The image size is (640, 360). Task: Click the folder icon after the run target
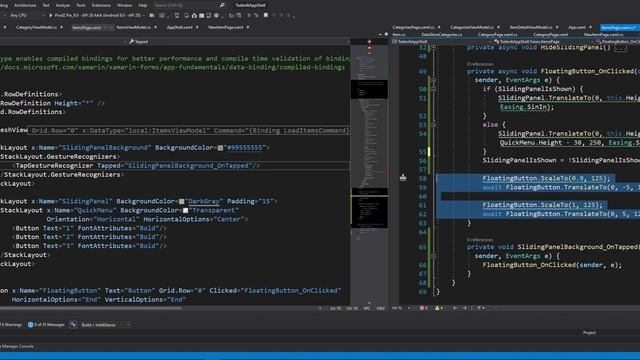(152, 16)
